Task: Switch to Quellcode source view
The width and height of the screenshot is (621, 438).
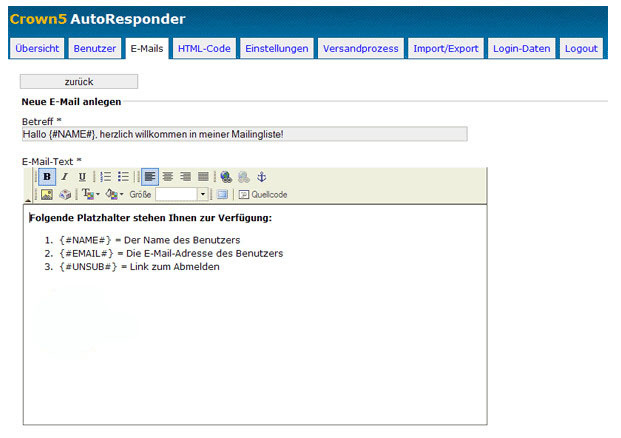Action: click(x=263, y=194)
